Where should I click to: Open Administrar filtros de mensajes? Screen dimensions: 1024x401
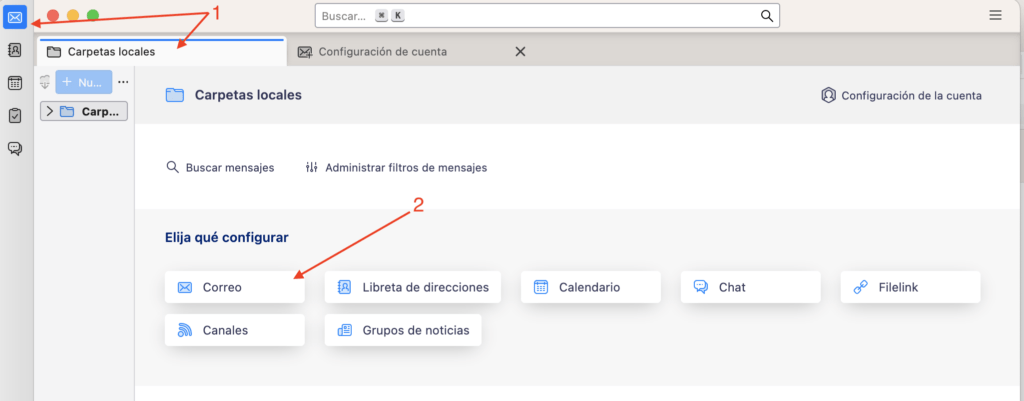[396, 168]
